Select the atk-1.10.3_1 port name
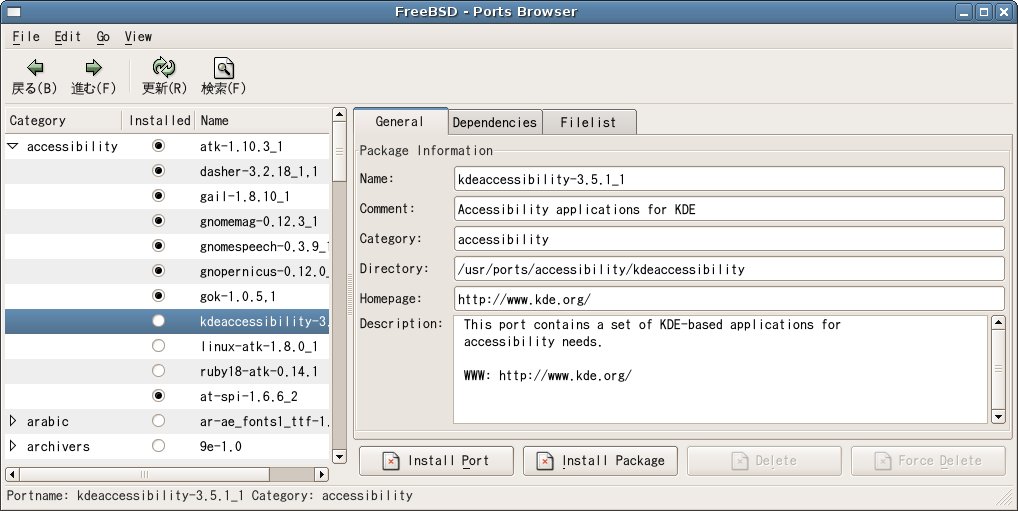This screenshot has width=1018, height=511. pyautogui.click(x=241, y=147)
